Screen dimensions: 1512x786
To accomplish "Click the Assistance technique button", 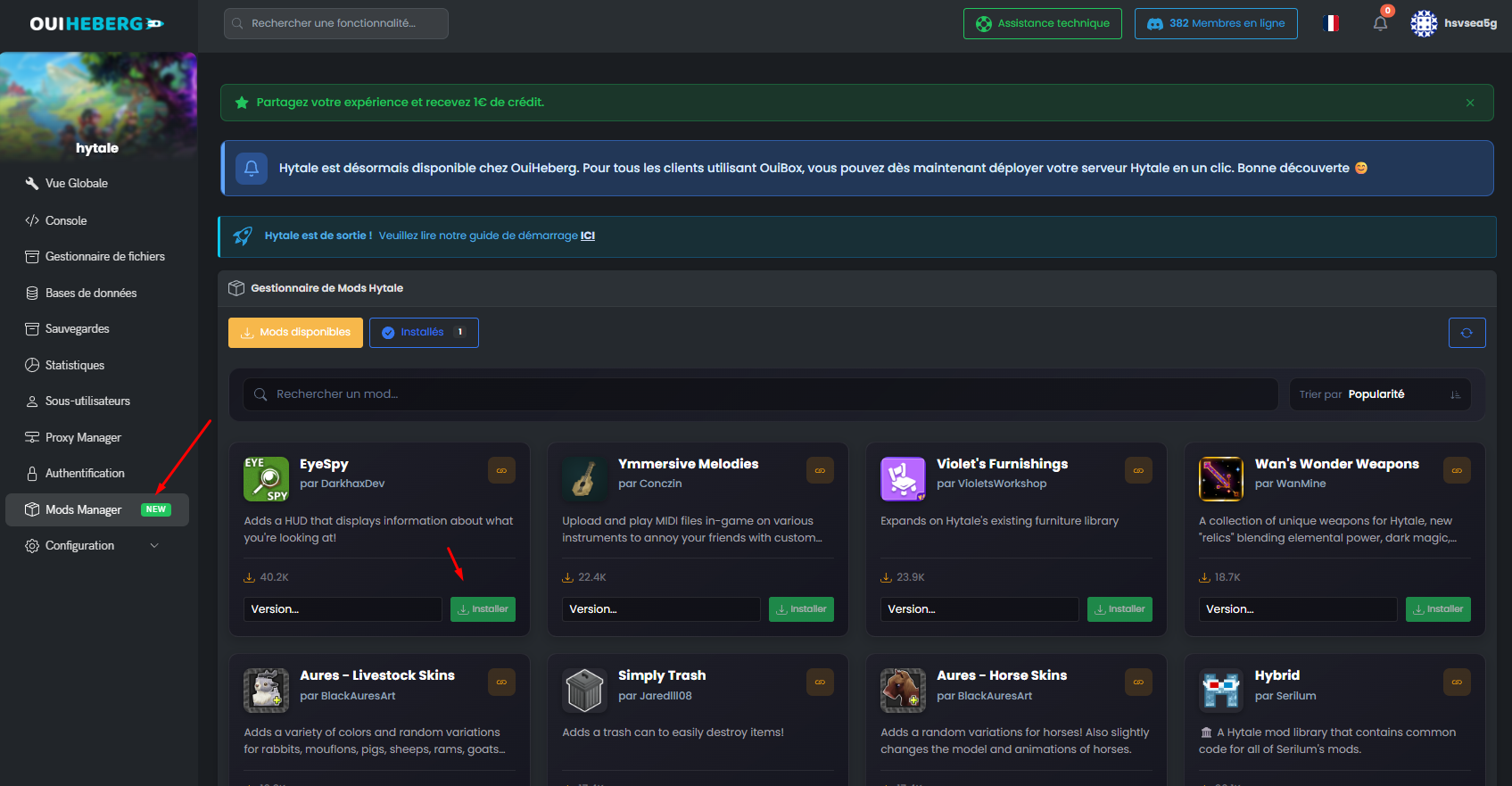I will 1042,24.
